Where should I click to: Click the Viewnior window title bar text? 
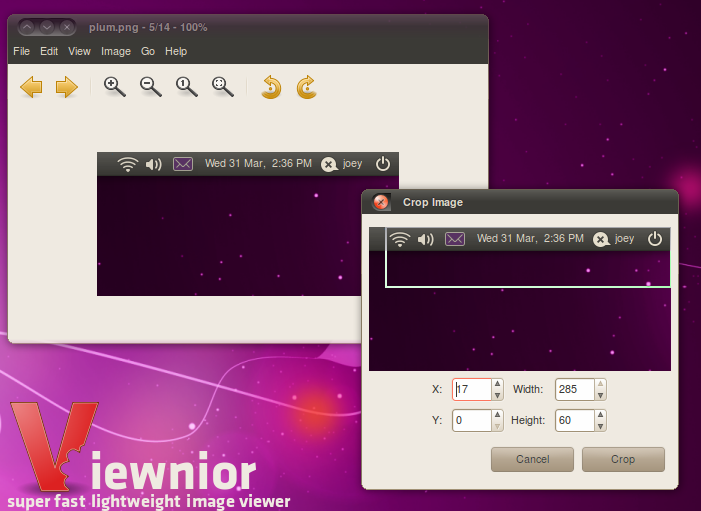(x=148, y=27)
